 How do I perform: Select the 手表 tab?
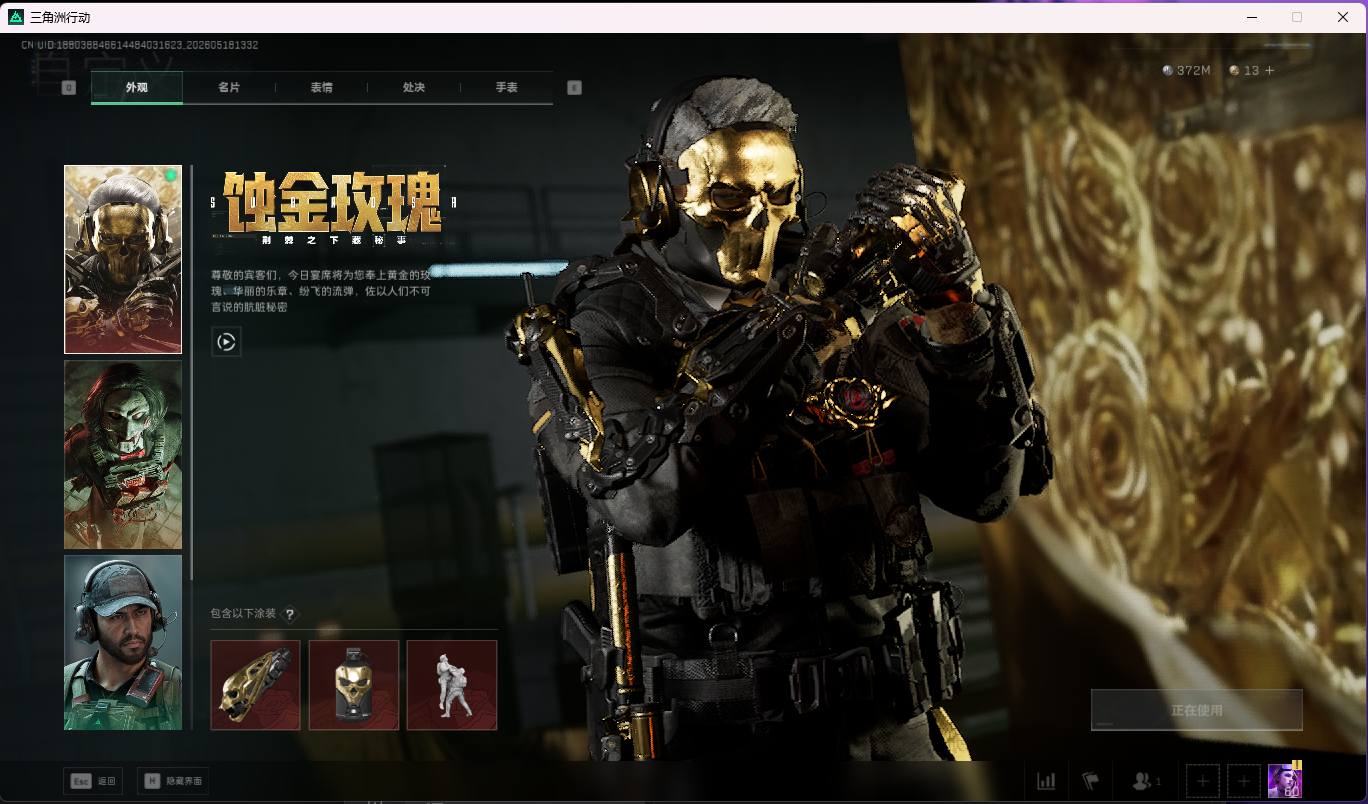(x=507, y=88)
